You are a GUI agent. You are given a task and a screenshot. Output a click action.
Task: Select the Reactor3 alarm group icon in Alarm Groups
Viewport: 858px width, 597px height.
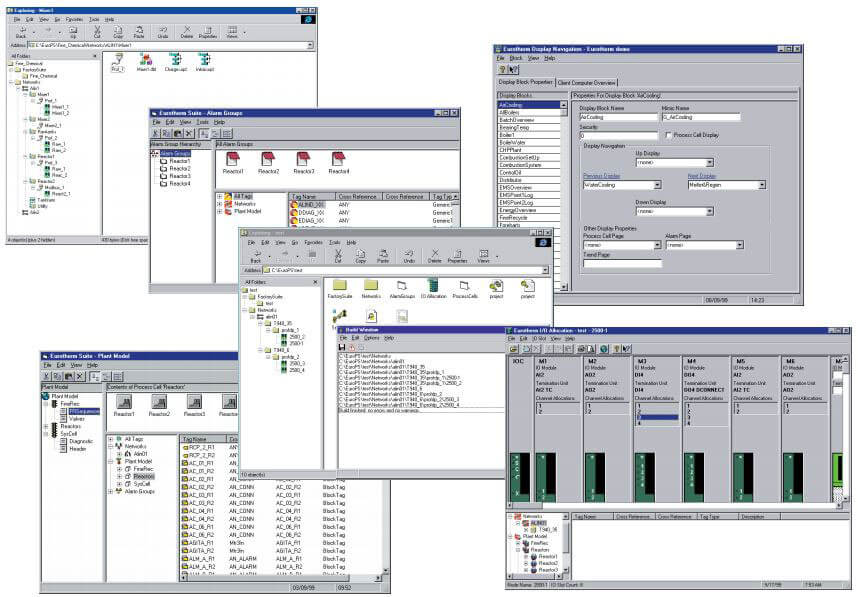304,159
